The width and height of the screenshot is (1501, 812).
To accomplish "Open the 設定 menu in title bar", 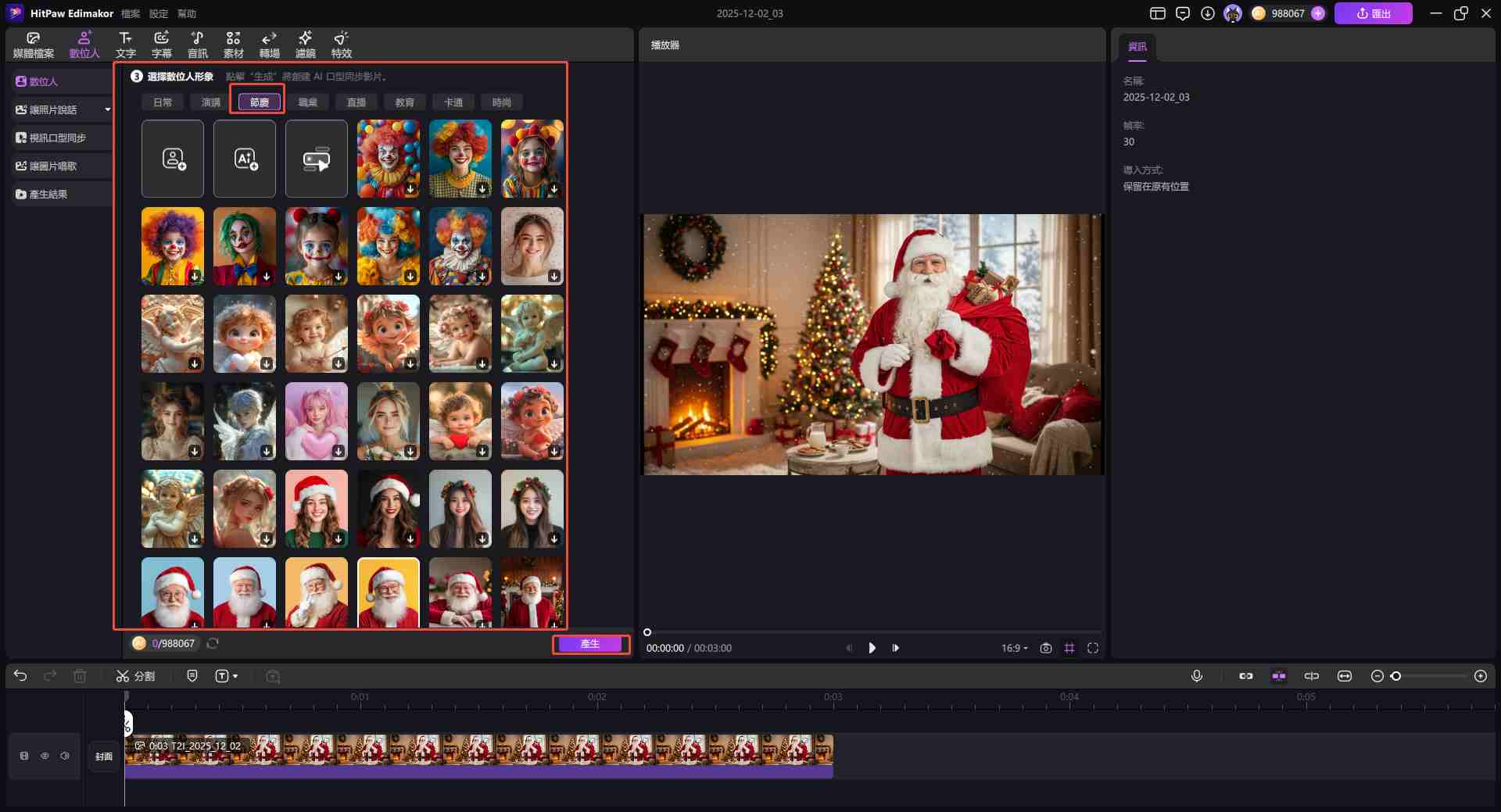I will click(159, 13).
